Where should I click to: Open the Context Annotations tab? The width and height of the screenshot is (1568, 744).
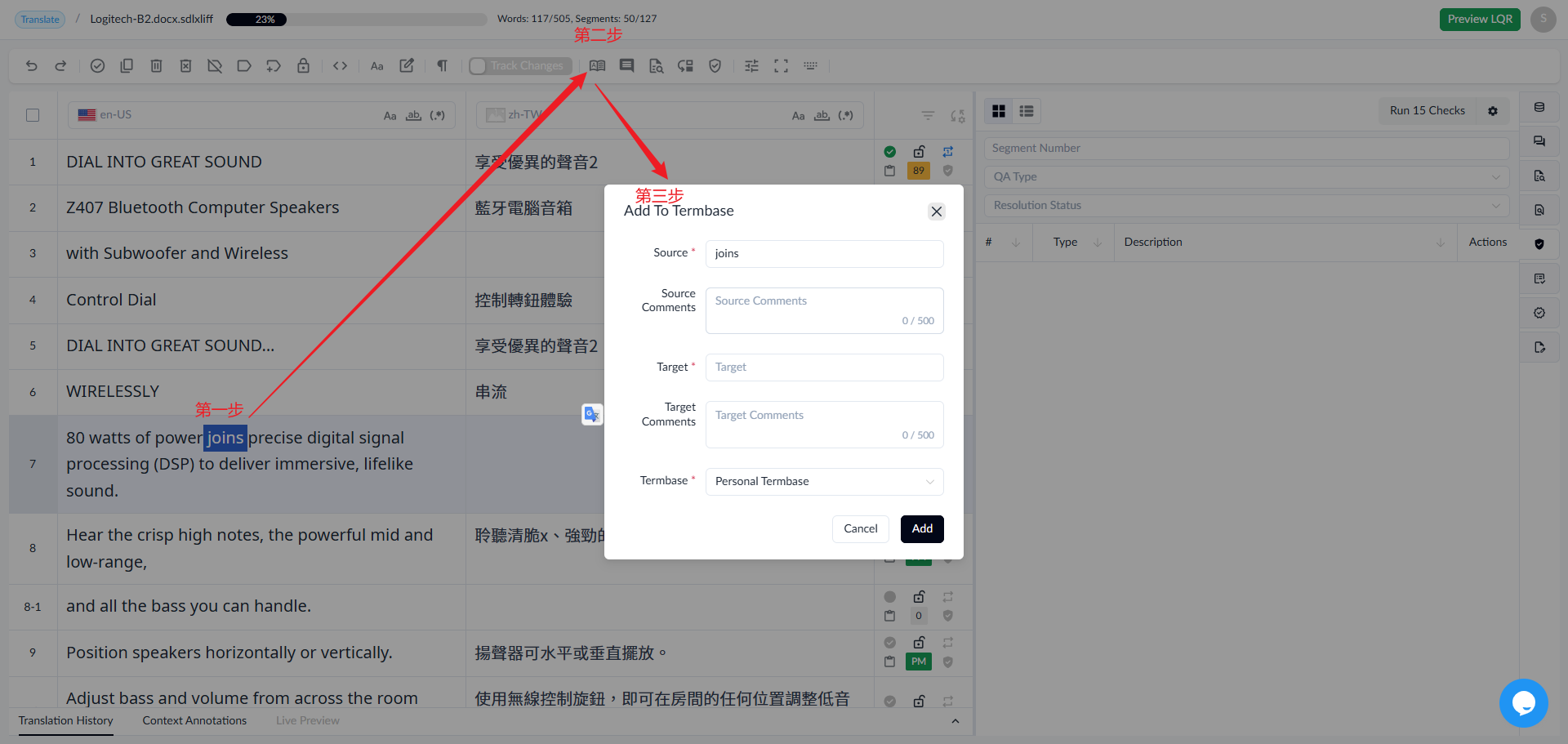pyautogui.click(x=194, y=720)
